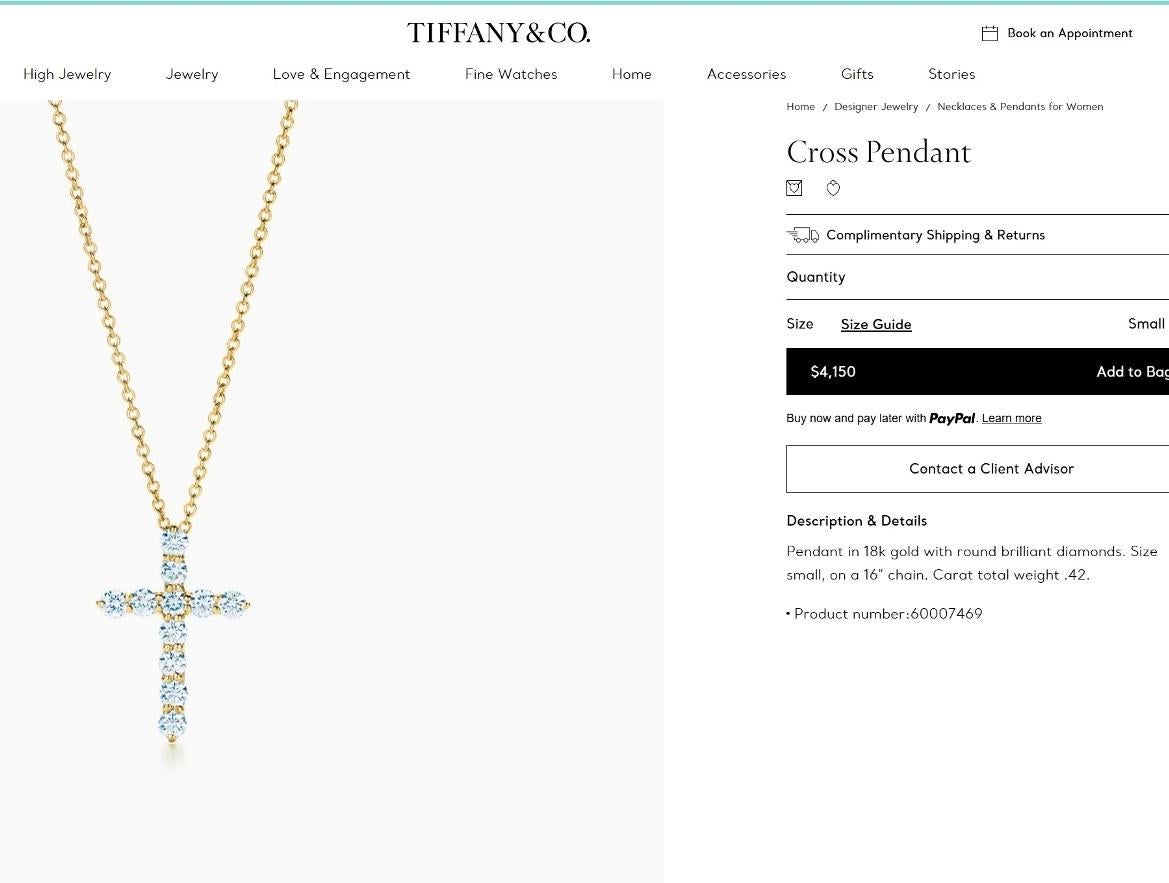Open the High Jewelry menu

[x=67, y=74]
